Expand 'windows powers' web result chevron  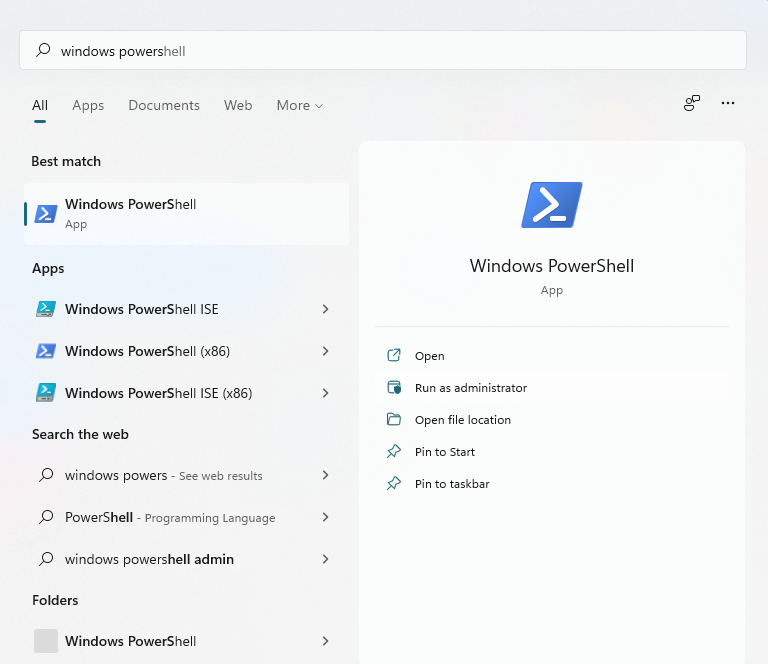(x=325, y=475)
